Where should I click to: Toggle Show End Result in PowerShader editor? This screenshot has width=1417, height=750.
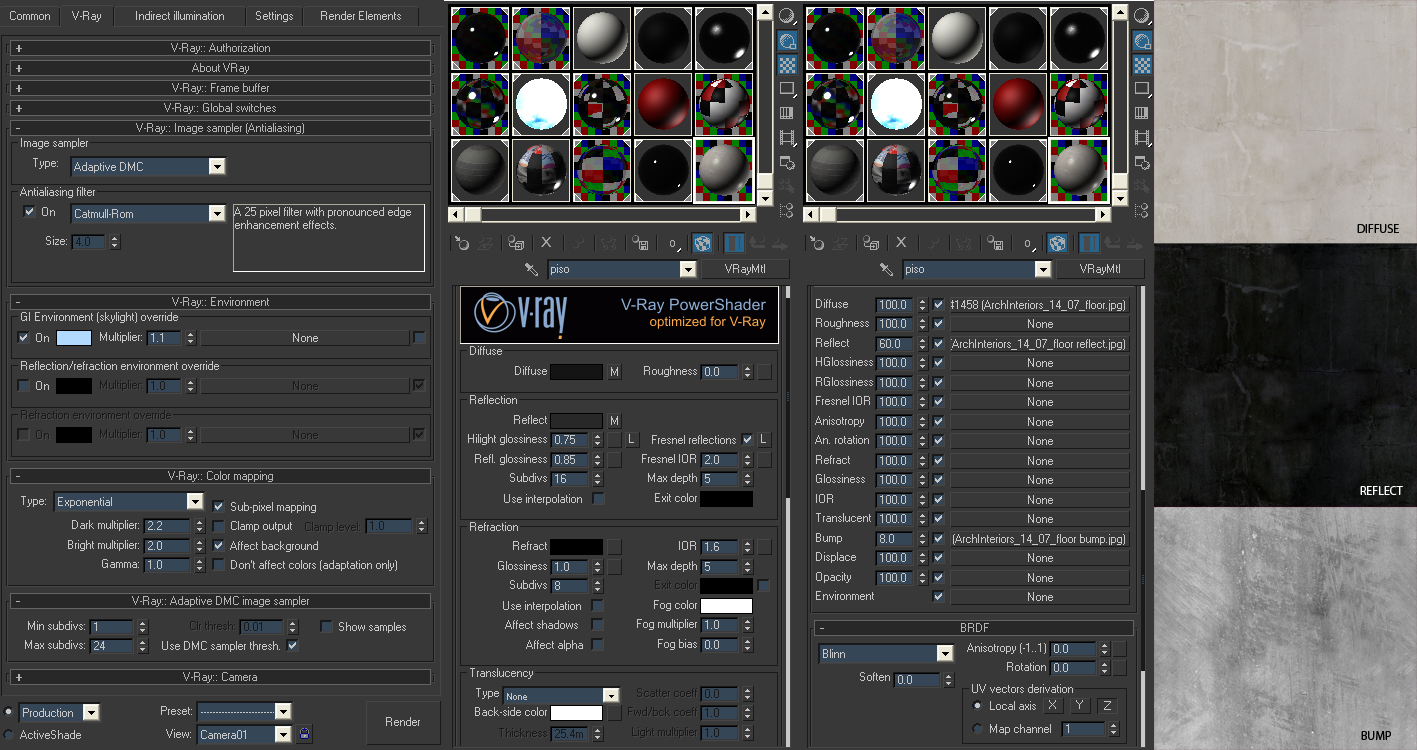(734, 242)
